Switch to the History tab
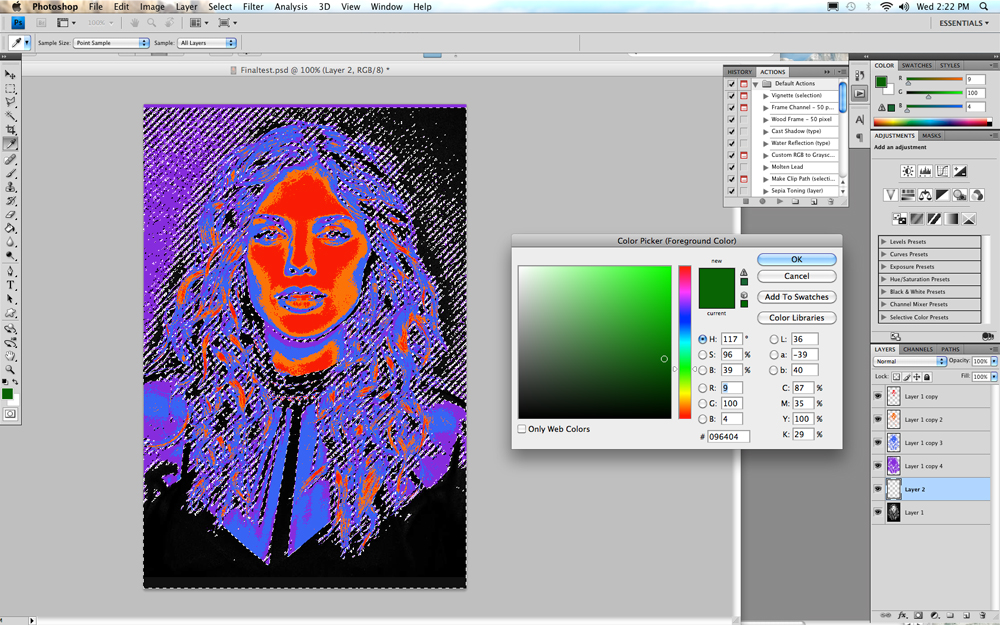1000x625 pixels. pyautogui.click(x=740, y=72)
